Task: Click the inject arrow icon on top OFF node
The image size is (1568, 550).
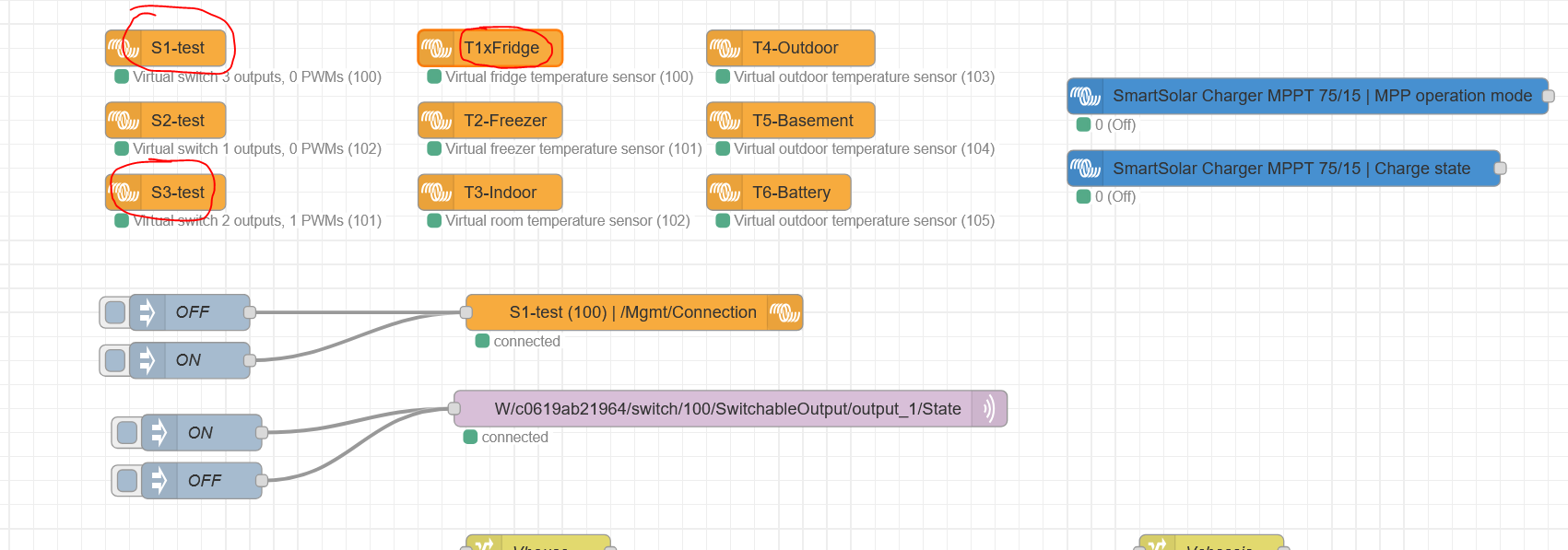Action: tap(147, 312)
